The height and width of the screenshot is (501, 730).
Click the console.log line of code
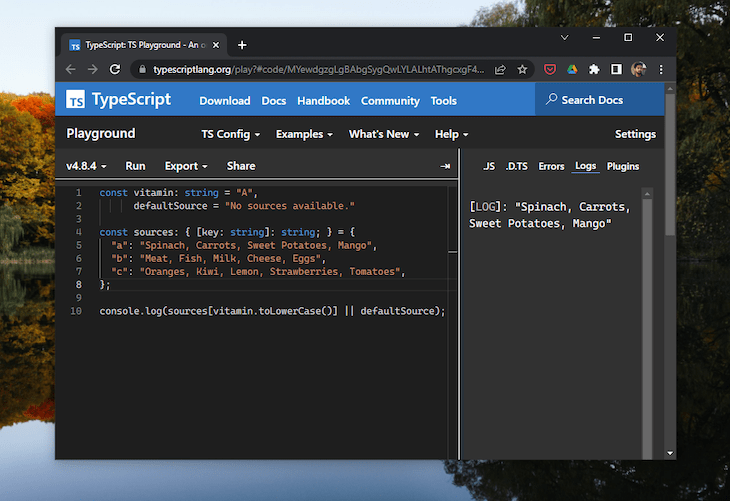pyautogui.click(x=272, y=311)
